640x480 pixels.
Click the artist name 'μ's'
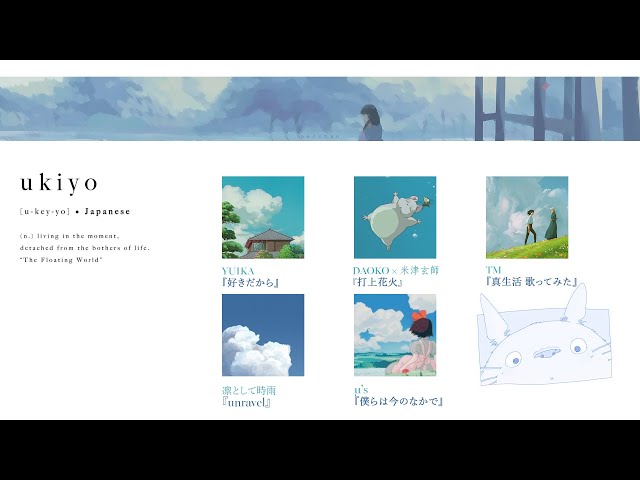361,390
